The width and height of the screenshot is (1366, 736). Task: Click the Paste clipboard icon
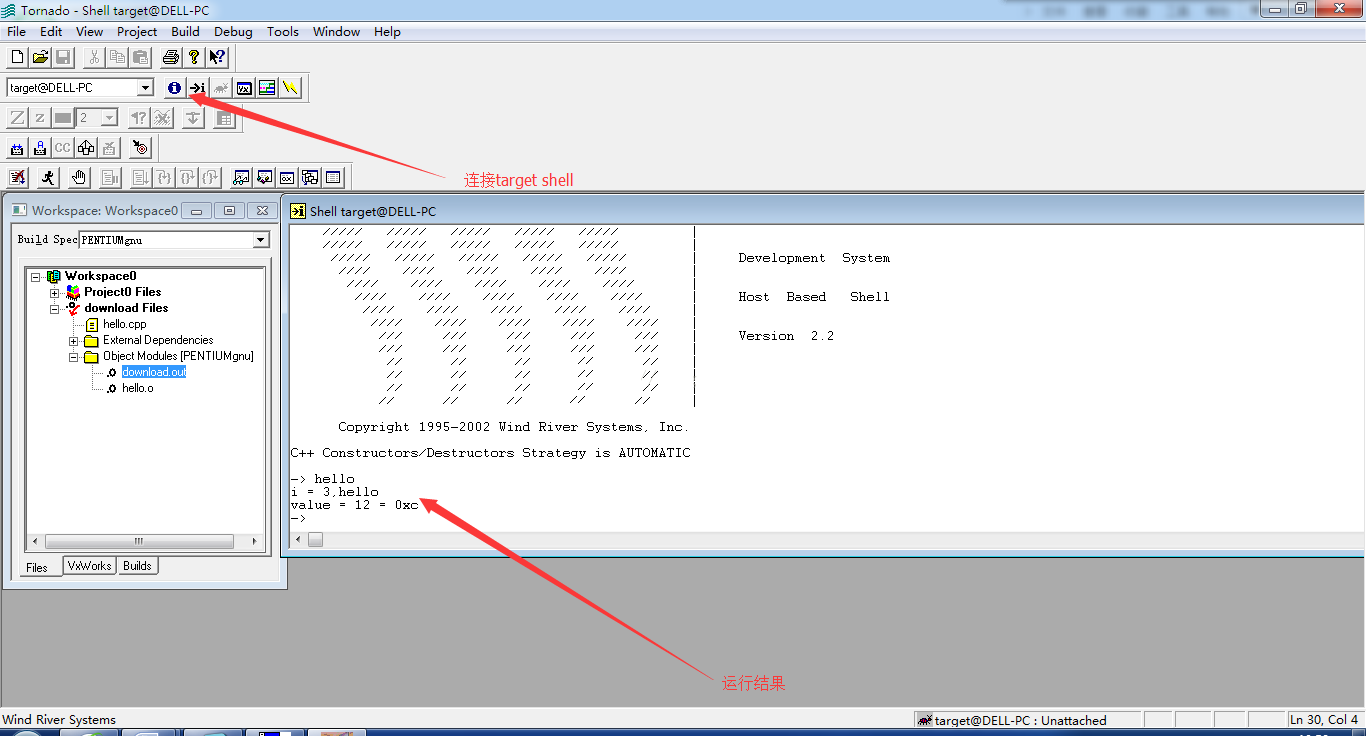click(x=140, y=57)
